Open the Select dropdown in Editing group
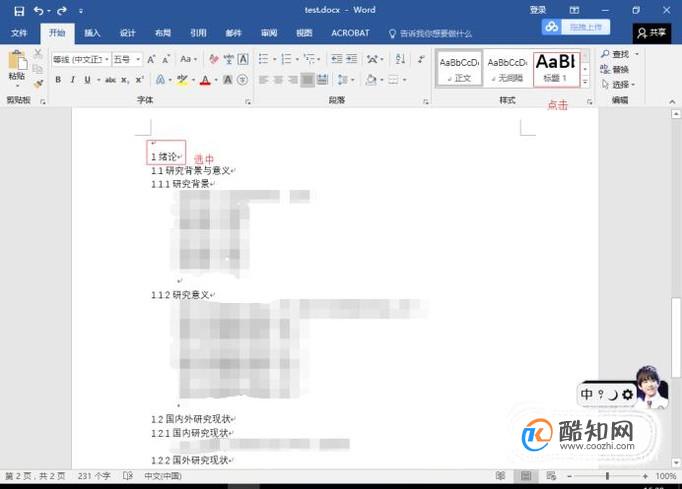Screen dimensions: 682x489 618,84
